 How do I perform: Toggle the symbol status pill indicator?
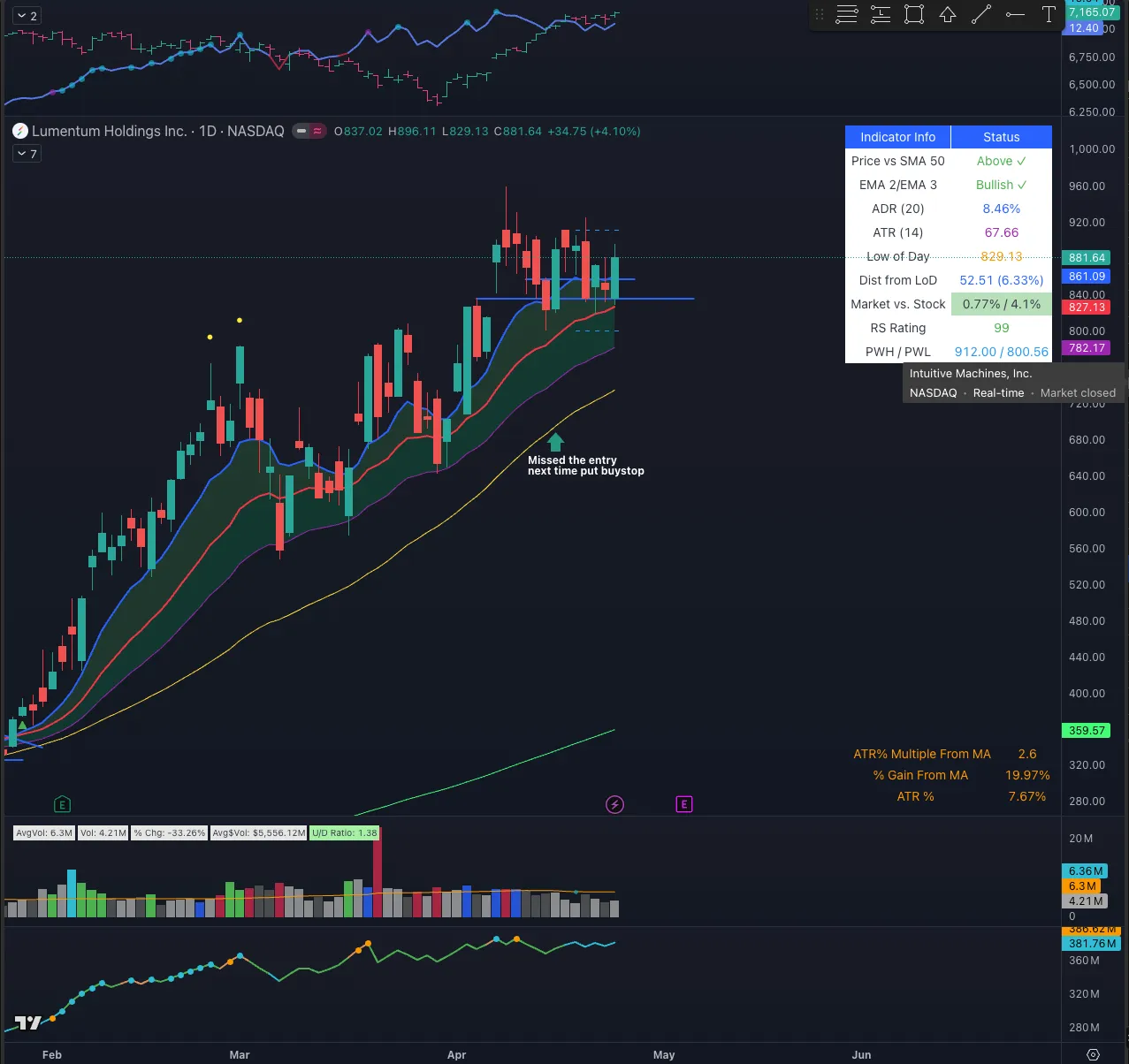tap(308, 132)
